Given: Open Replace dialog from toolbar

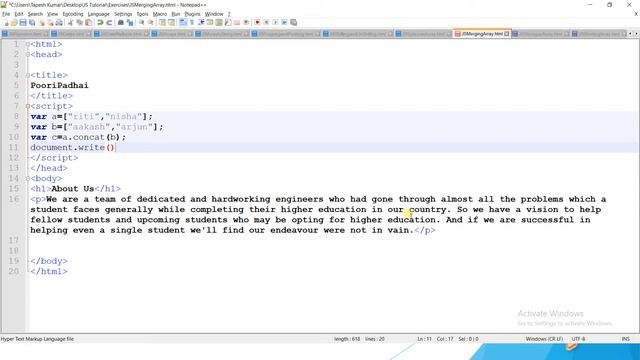Looking at the screenshot, I should (x=130, y=22).
